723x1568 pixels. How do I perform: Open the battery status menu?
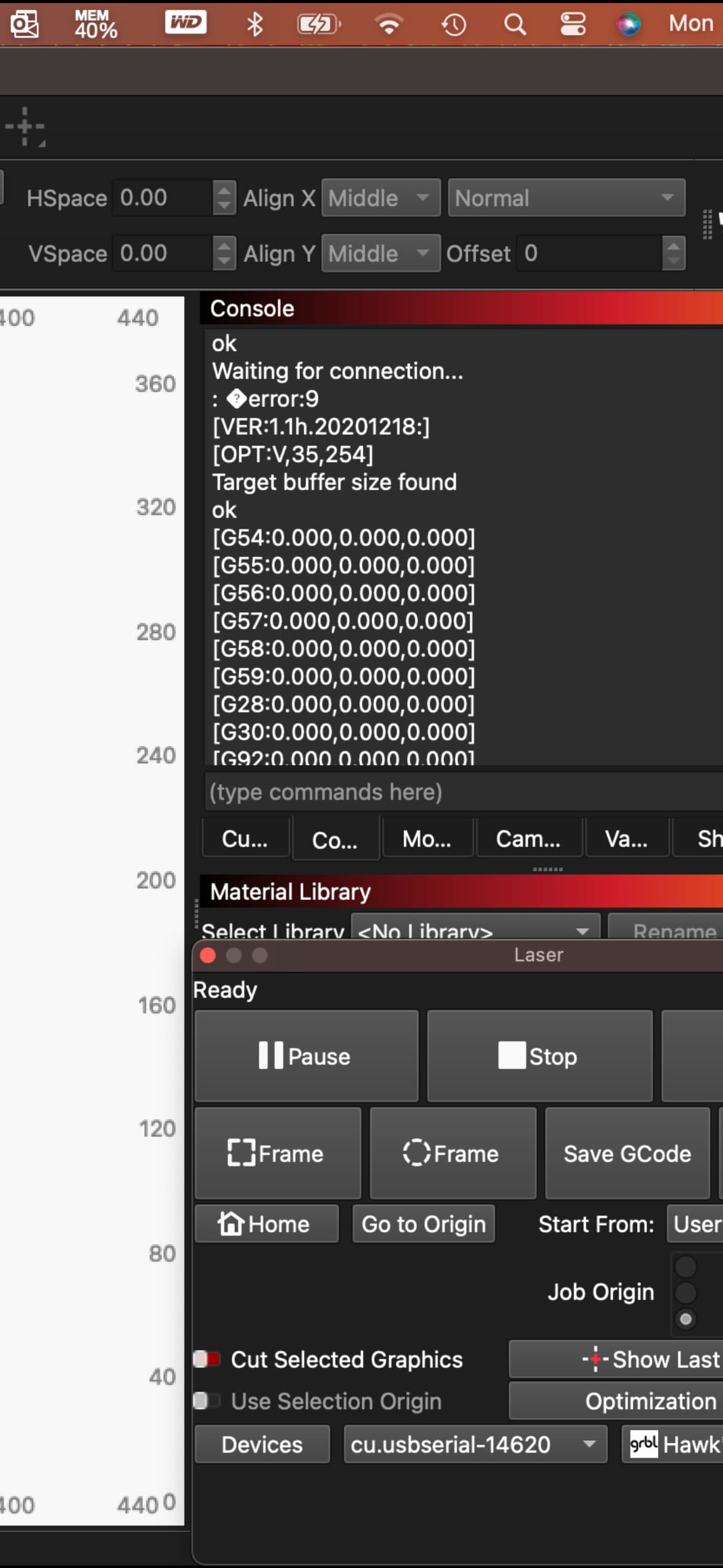(x=319, y=25)
